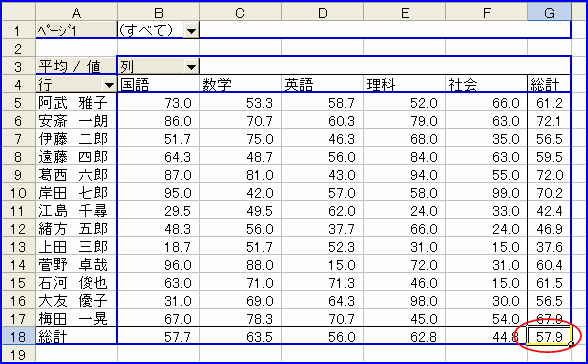Select 江島 千尋's 国語 score 29.5
This screenshot has height=364, width=588.
point(158,211)
